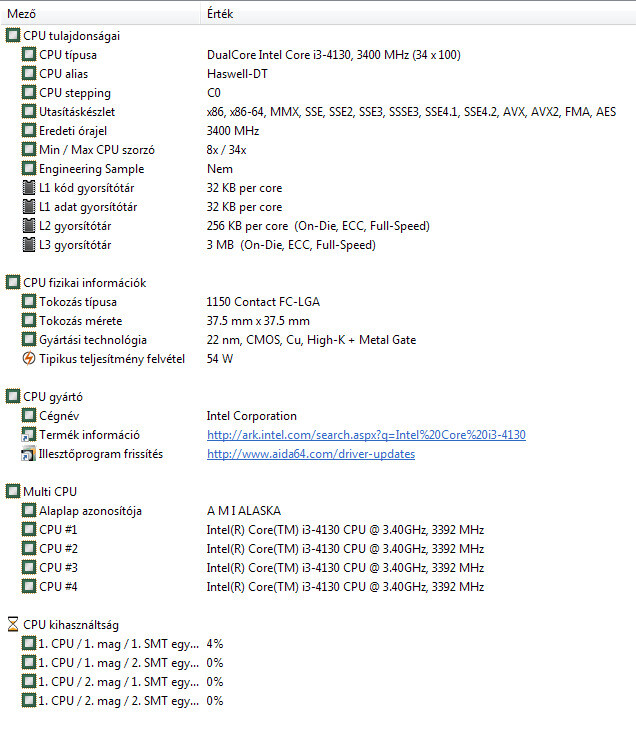Select the CPU #2 row
This screenshot has width=636, height=748.
pyautogui.click(x=253, y=549)
